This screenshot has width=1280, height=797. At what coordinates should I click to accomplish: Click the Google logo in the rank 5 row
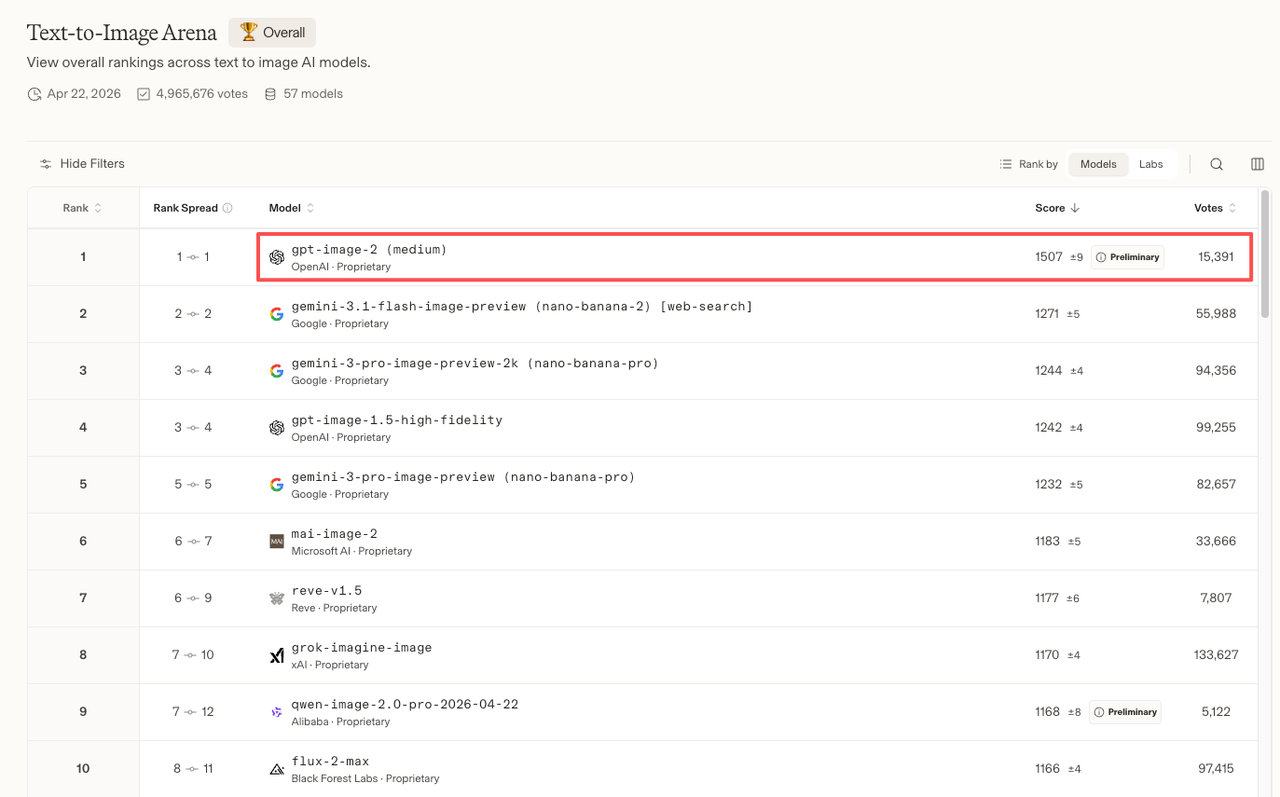[277, 485]
